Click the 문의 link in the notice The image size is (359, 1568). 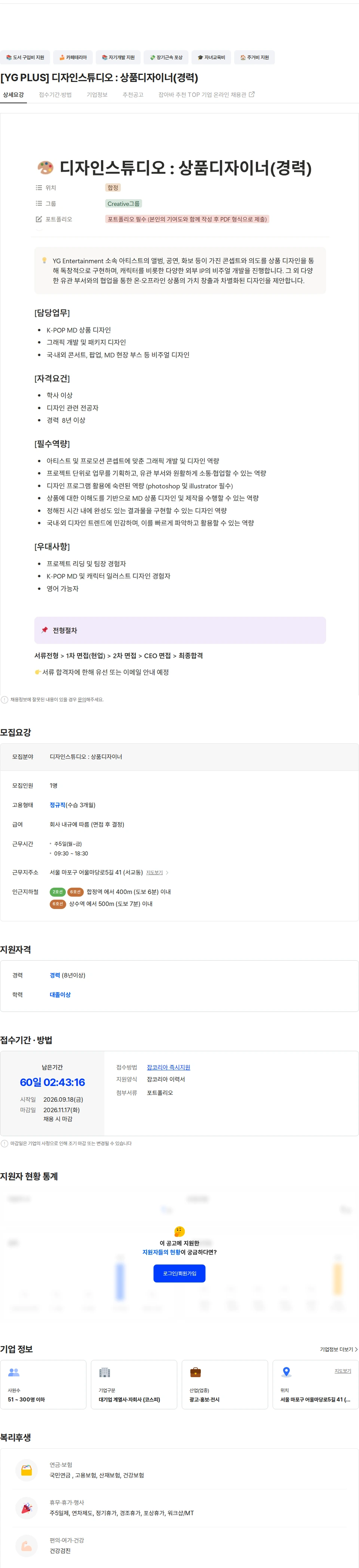click(82, 699)
